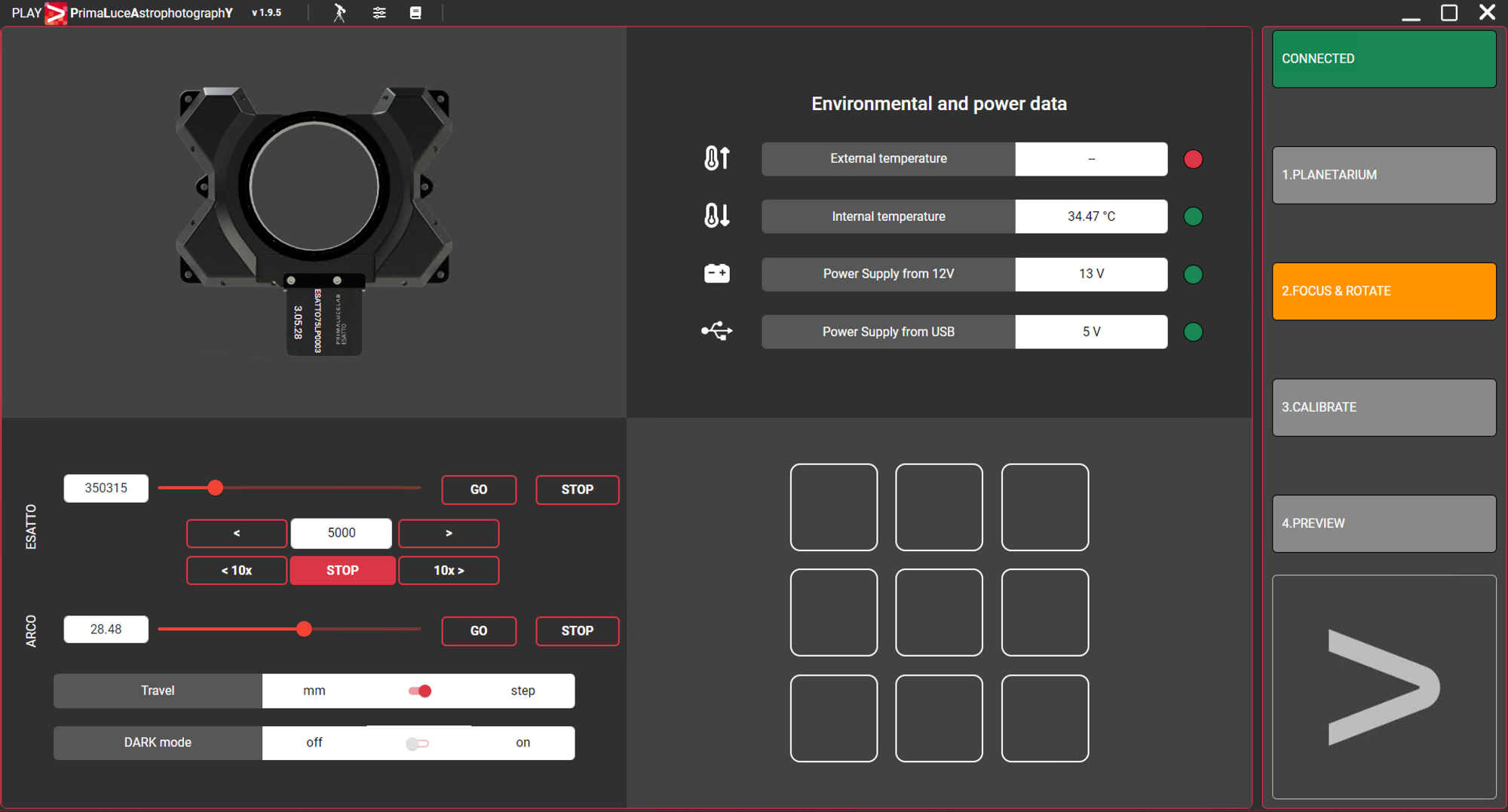Click the 12V battery icon
1508x812 pixels.
(x=716, y=273)
